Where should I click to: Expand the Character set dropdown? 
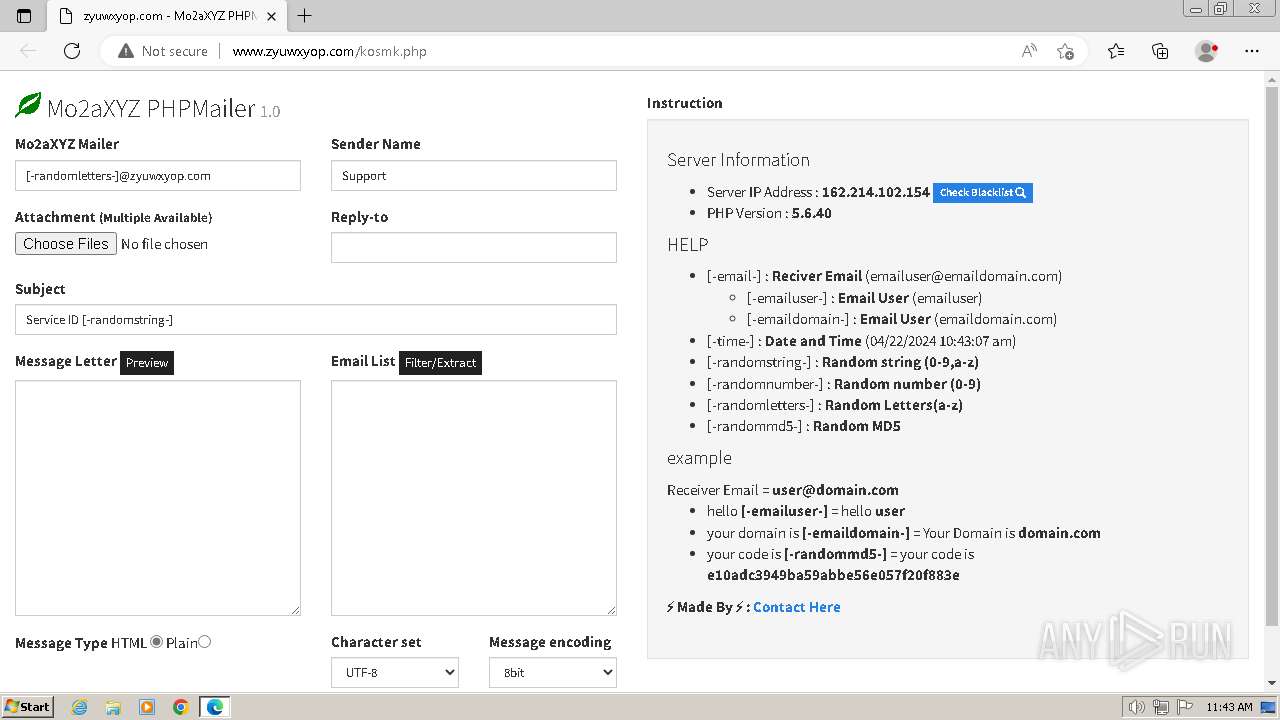coord(395,673)
